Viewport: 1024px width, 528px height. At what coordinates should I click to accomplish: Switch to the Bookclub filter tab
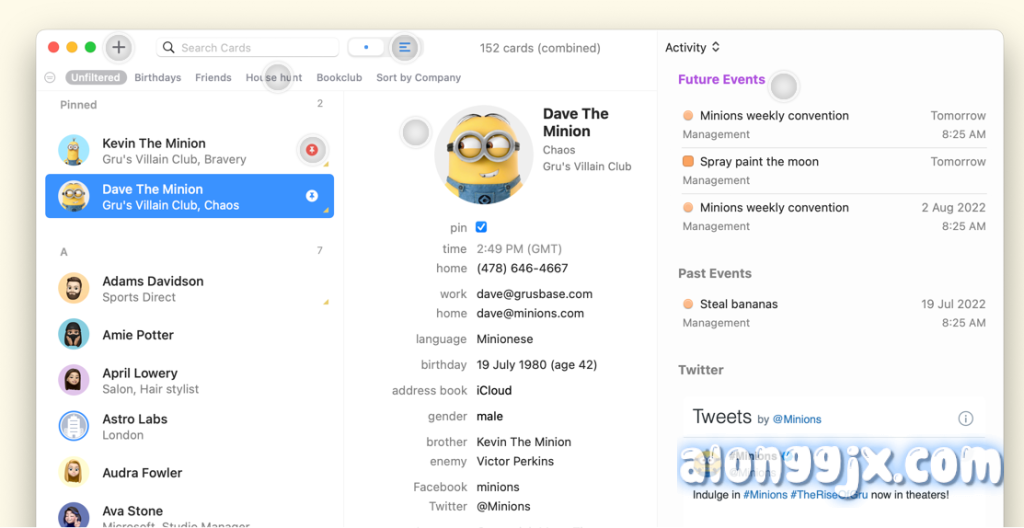point(339,78)
